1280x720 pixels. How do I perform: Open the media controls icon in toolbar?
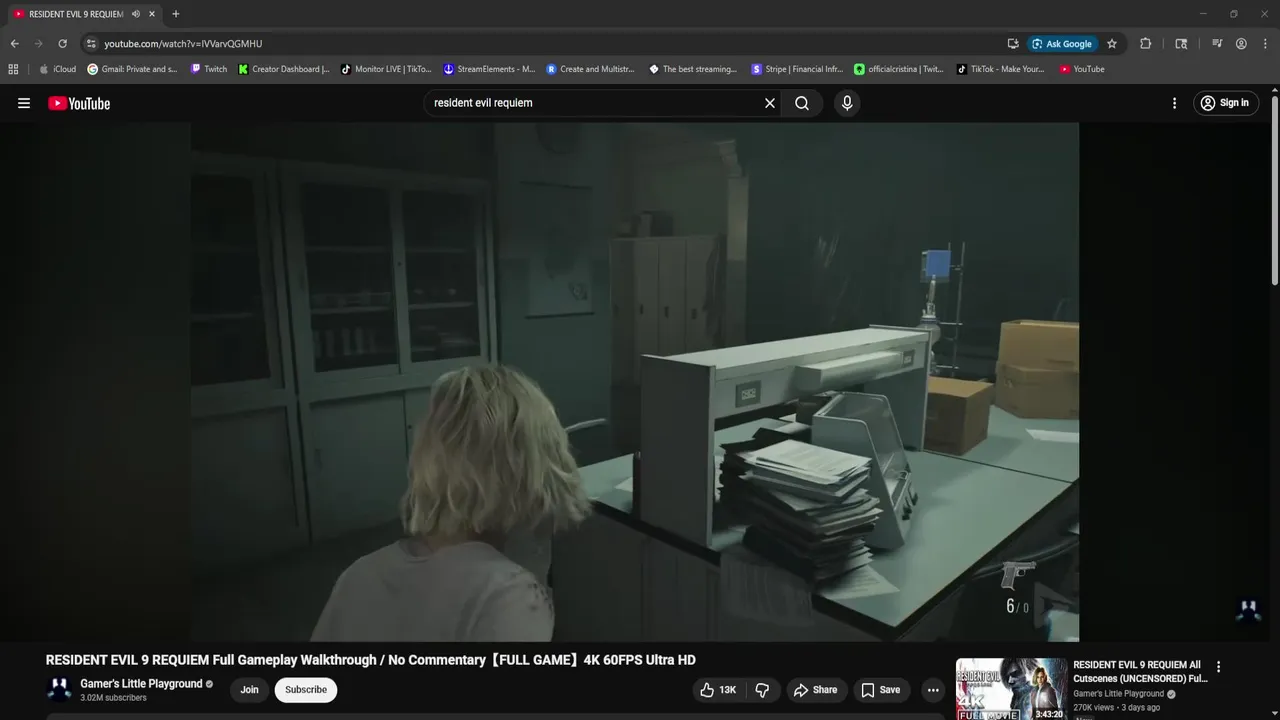coord(1217,44)
